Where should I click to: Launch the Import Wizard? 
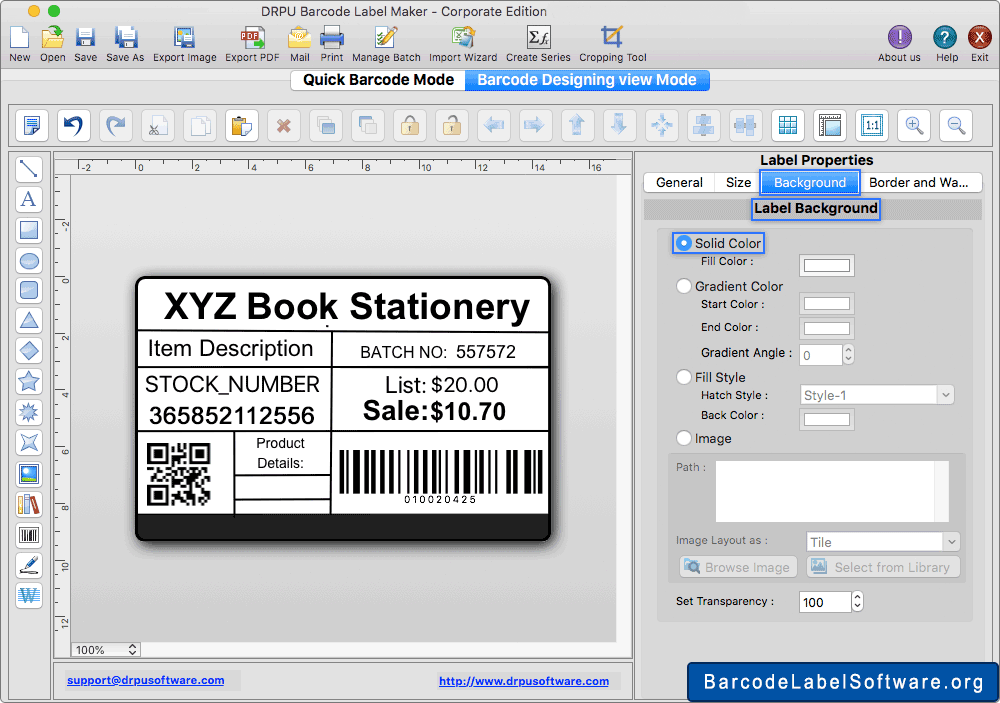point(463,38)
